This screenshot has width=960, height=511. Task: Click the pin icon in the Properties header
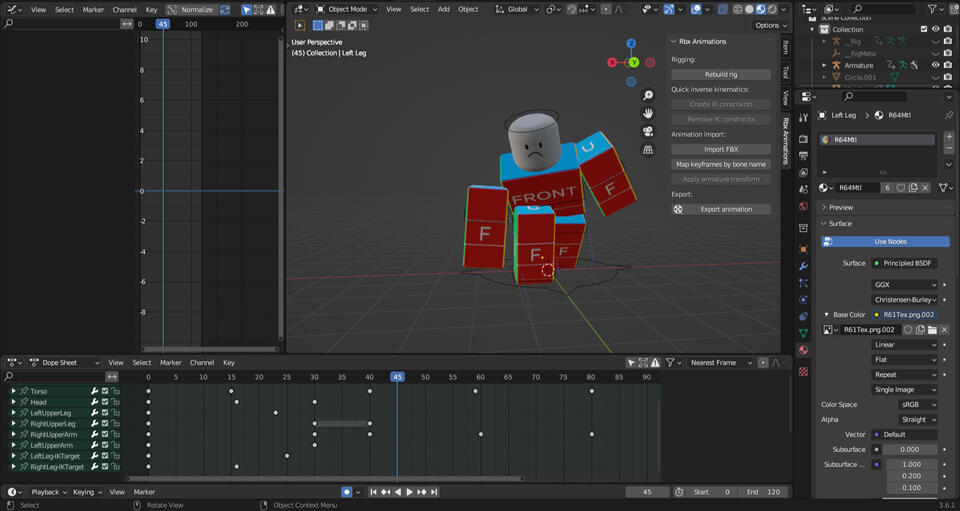(x=948, y=115)
